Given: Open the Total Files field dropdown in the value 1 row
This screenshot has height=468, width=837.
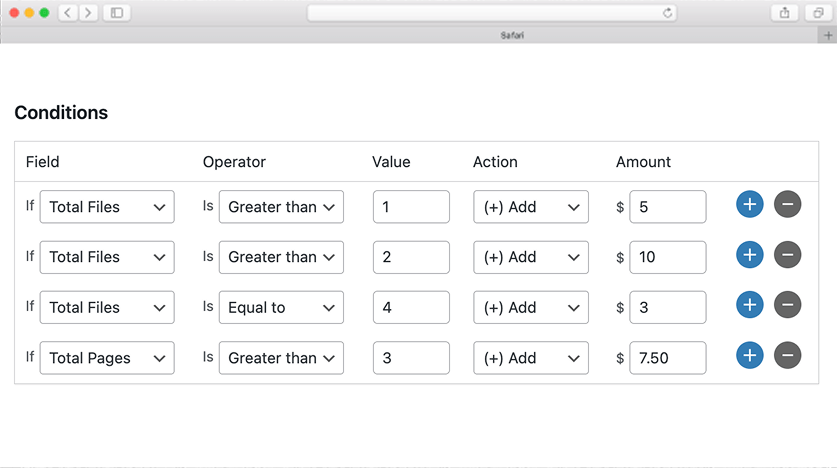Looking at the screenshot, I should 107,207.
